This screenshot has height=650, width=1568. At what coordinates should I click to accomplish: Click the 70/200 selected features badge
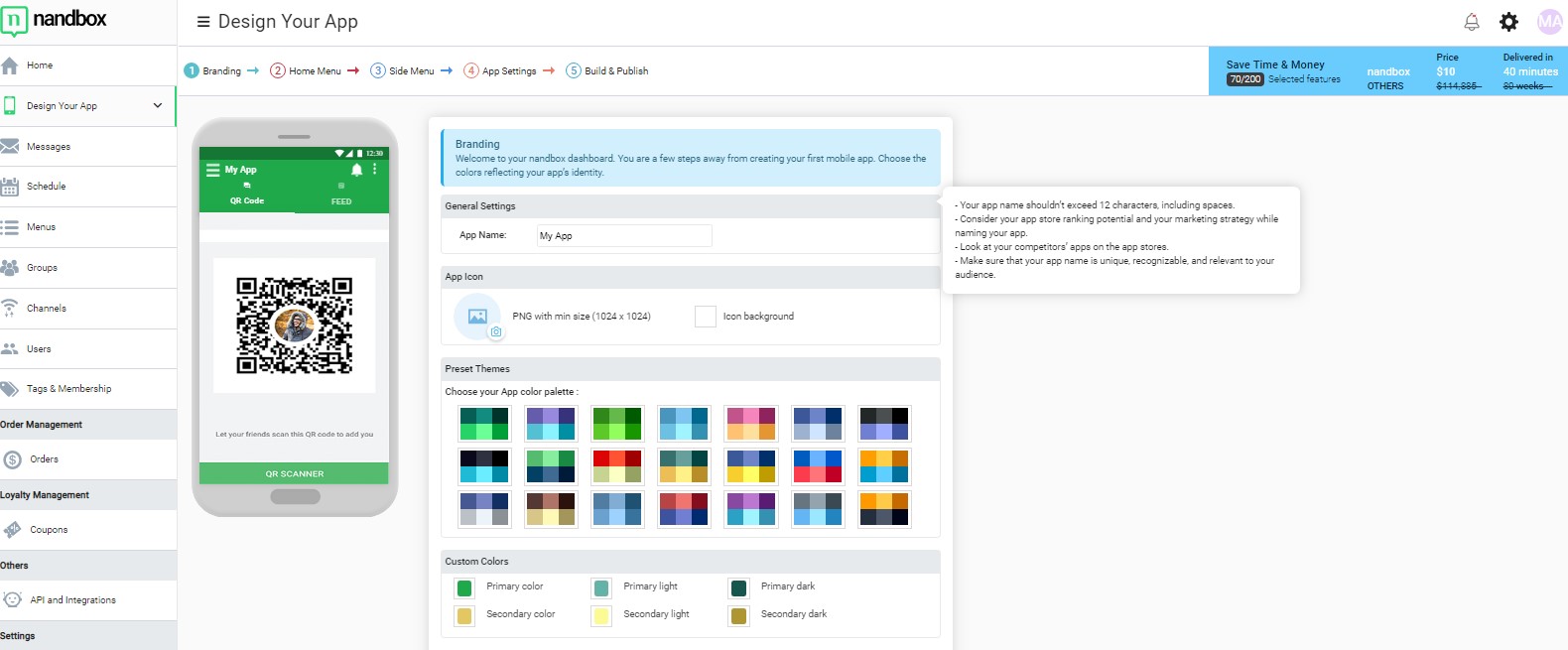tap(1244, 79)
